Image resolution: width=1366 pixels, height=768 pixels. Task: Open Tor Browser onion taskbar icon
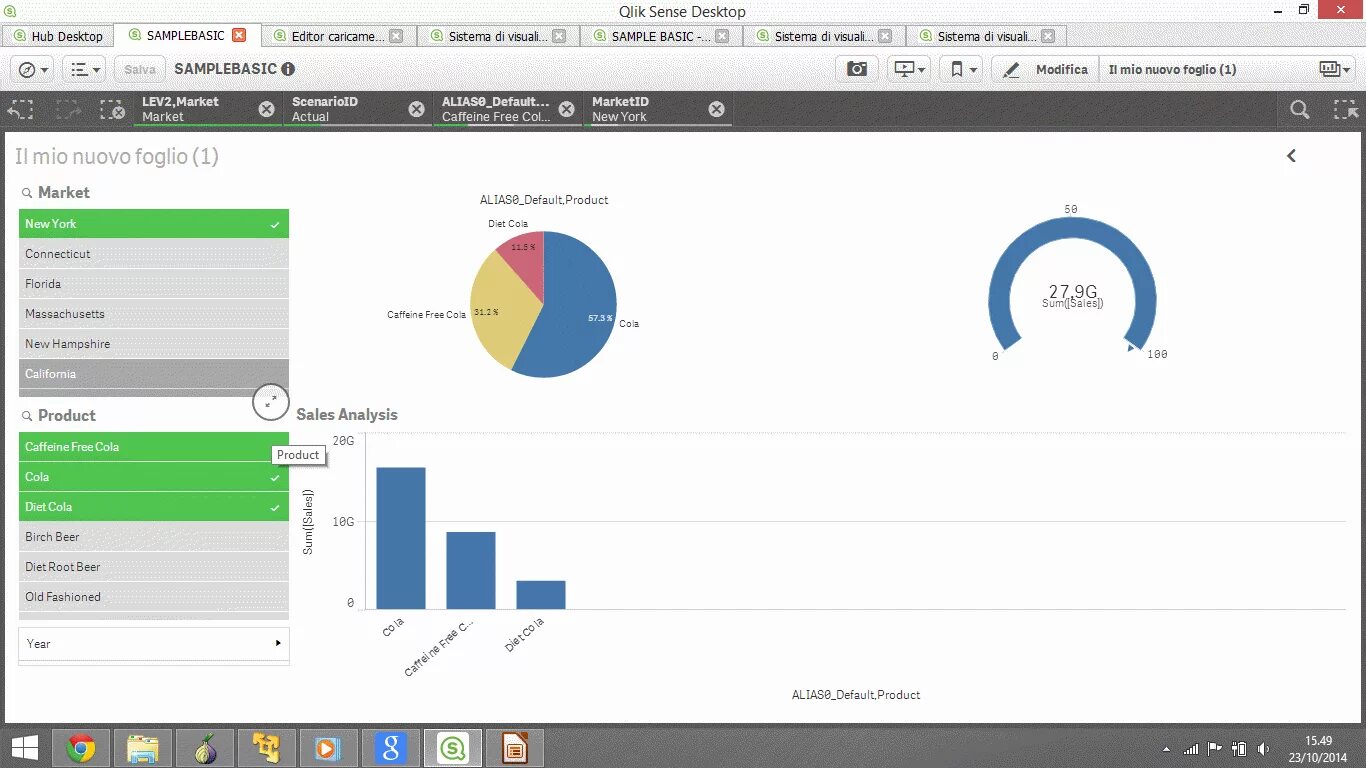click(205, 748)
